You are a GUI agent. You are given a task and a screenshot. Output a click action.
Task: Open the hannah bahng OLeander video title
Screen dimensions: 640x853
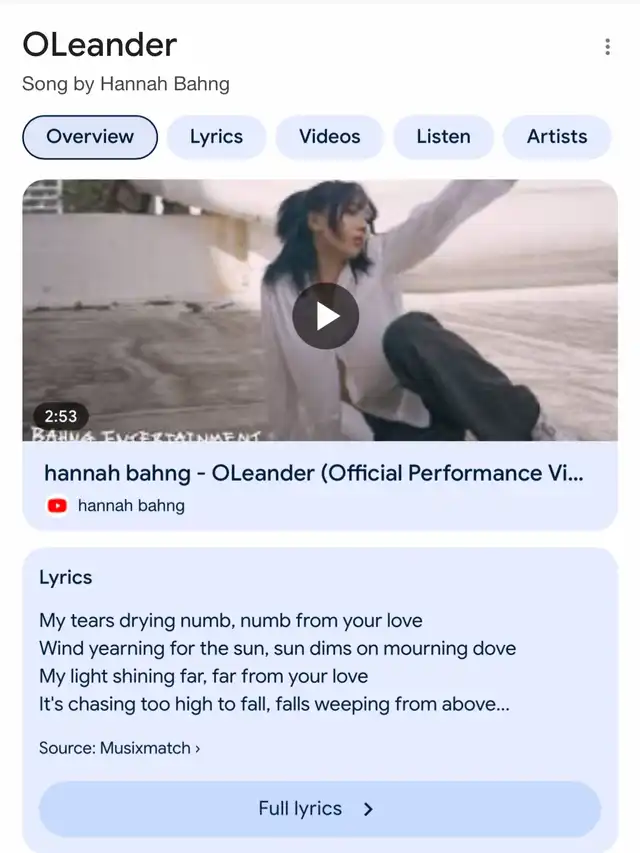313,473
